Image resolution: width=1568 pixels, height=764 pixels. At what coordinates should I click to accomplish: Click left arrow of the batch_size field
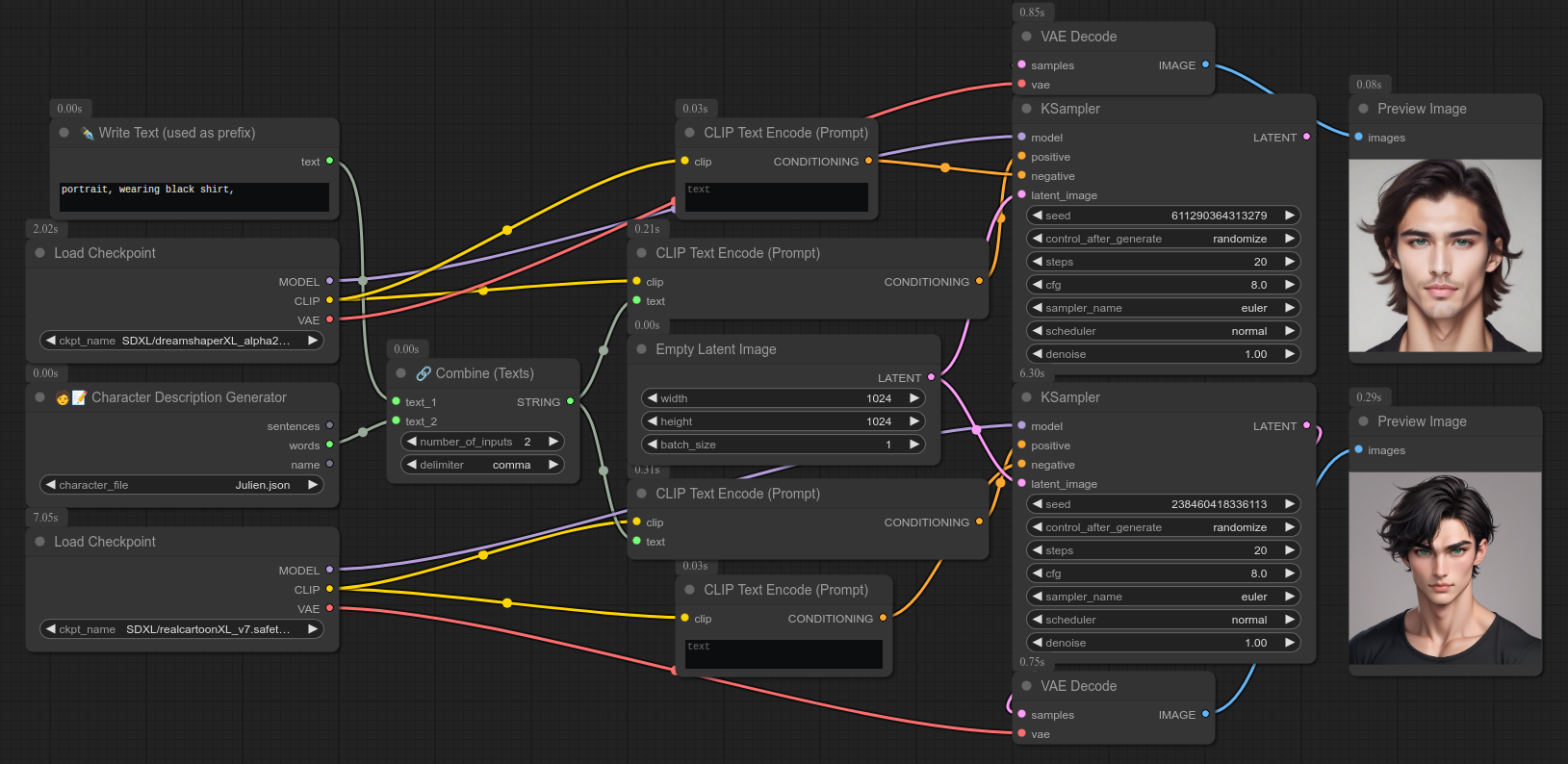point(653,445)
